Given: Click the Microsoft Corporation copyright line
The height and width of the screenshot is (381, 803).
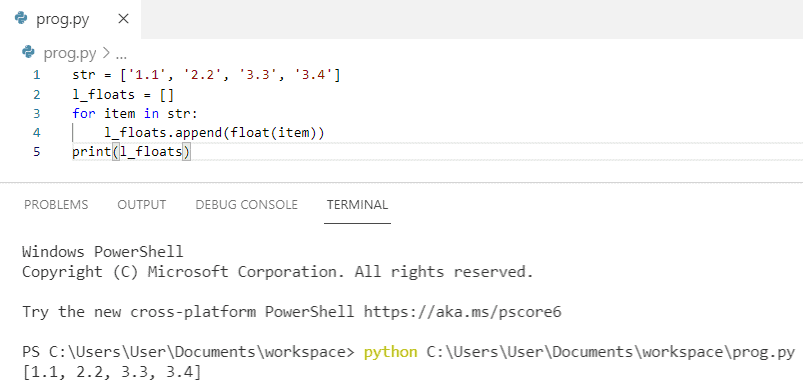Looking at the screenshot, I should (278, 271).
